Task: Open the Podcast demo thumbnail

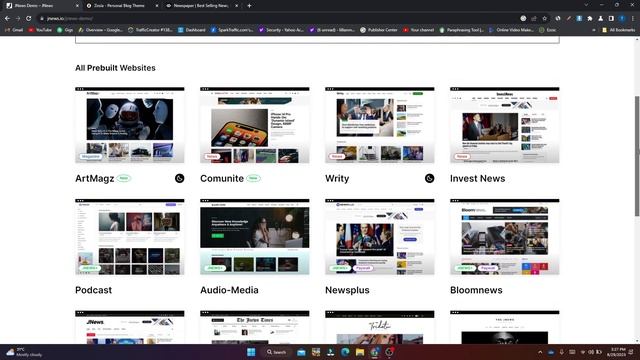Action: tap(130, 237)
